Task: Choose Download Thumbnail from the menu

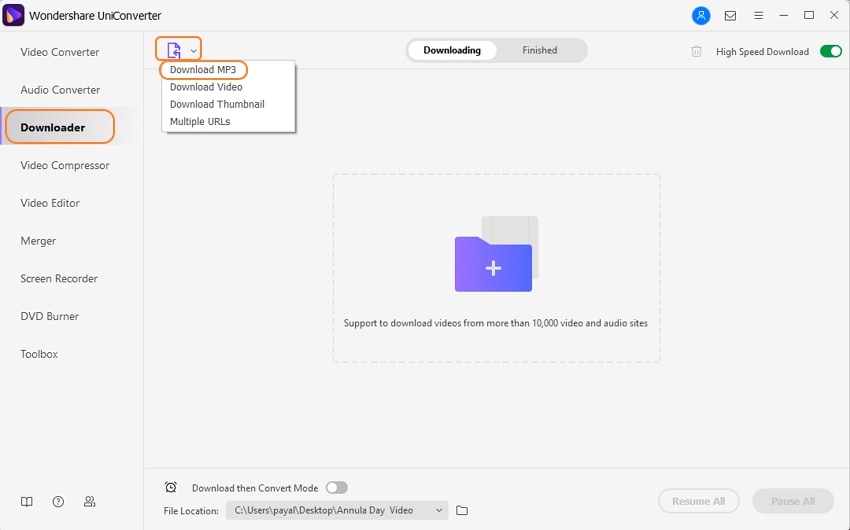Action: (217, 104)
